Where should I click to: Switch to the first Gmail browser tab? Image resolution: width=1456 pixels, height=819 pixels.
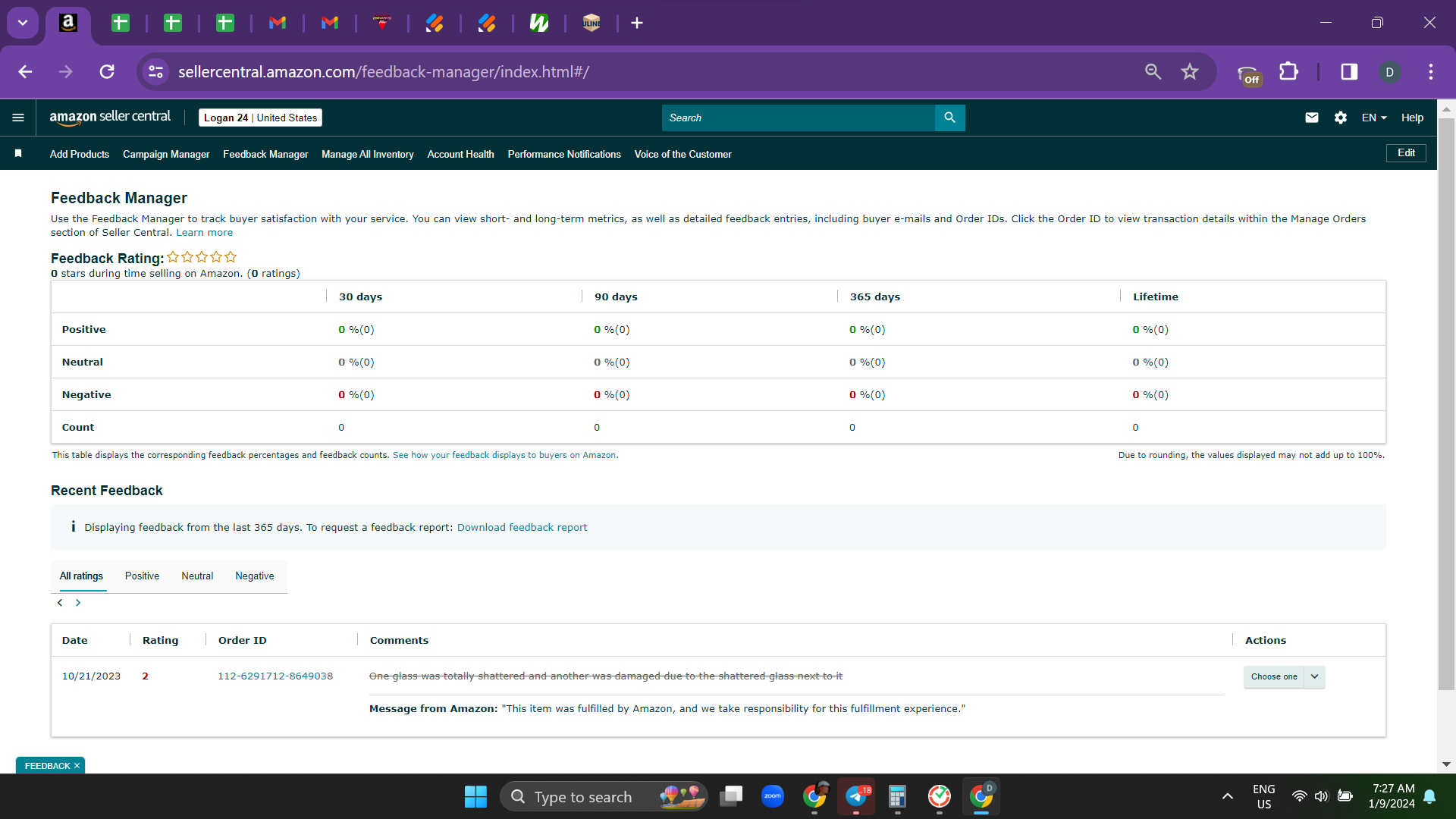pyautogui.click(x=278, y=23)
